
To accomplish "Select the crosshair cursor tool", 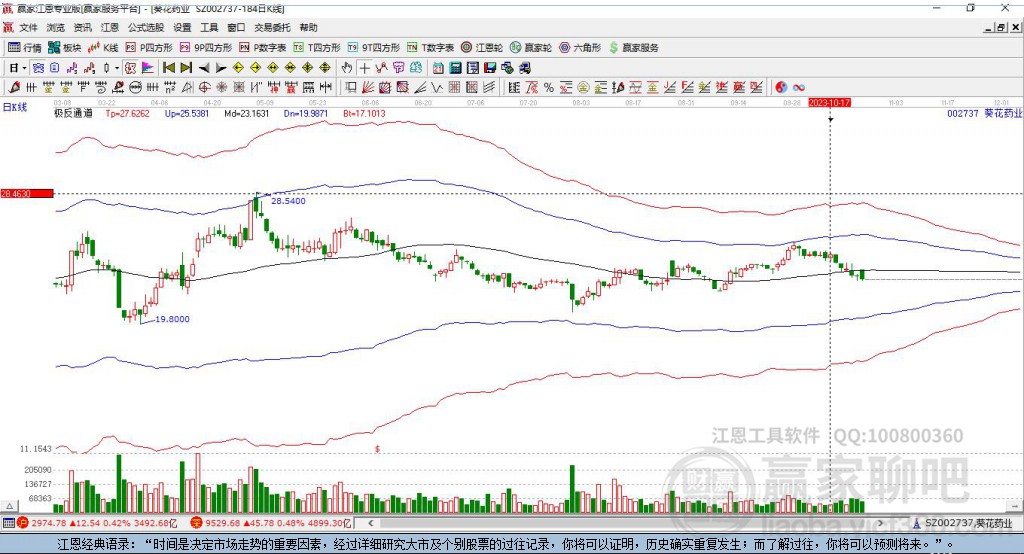I will pos(364,68).
